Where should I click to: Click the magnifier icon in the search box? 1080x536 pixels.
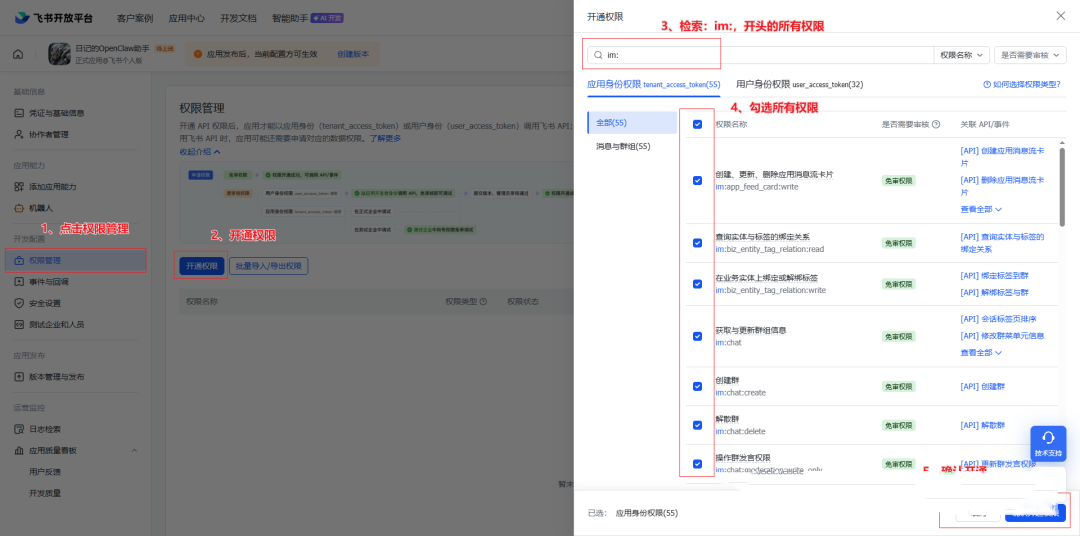(598, 55)
